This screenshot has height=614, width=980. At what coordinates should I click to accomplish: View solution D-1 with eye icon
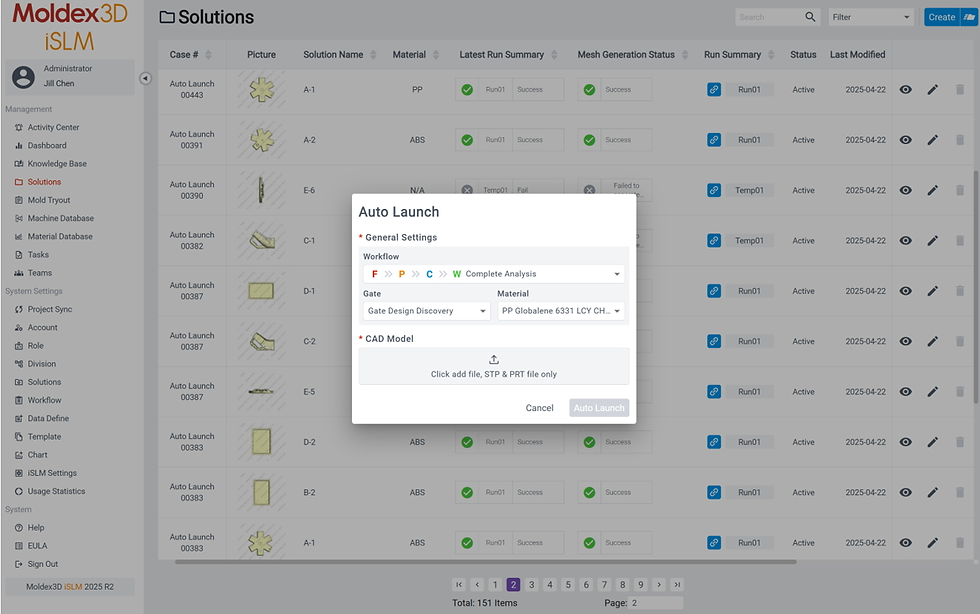[x=905, y=291]
